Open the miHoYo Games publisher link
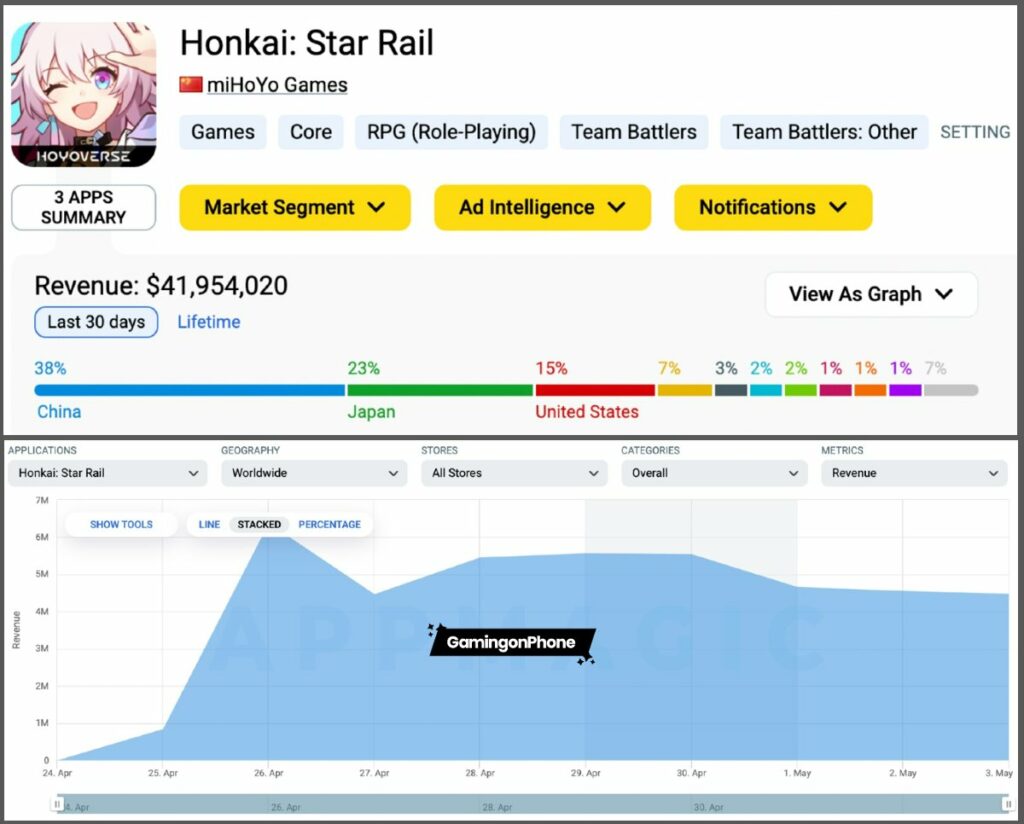Viewport: 1024px width, 824px height. click(277, 85)
